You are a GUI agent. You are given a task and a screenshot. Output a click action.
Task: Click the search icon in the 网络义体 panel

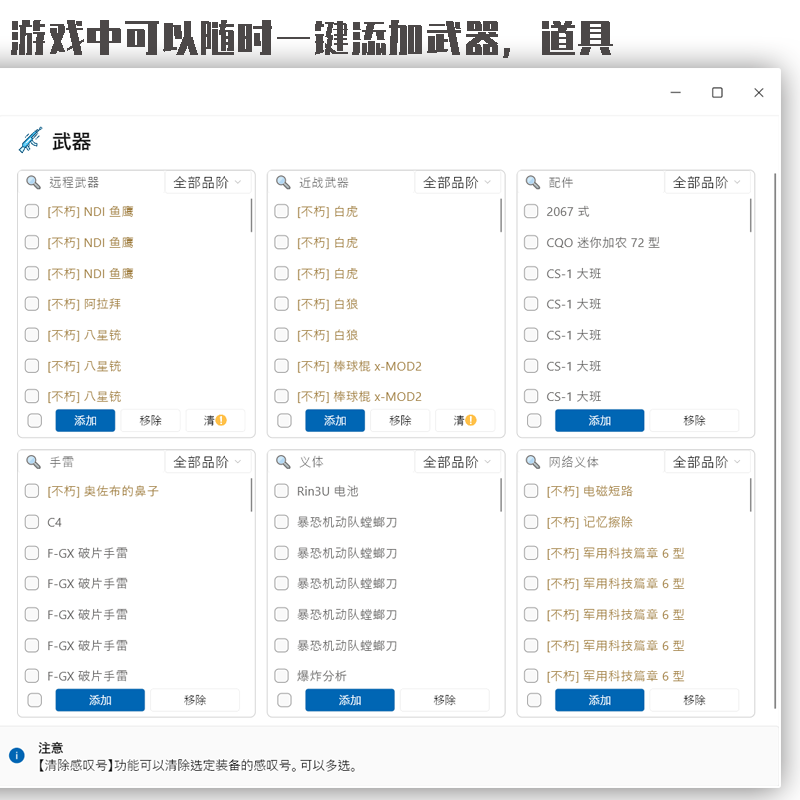coord(531,462)
